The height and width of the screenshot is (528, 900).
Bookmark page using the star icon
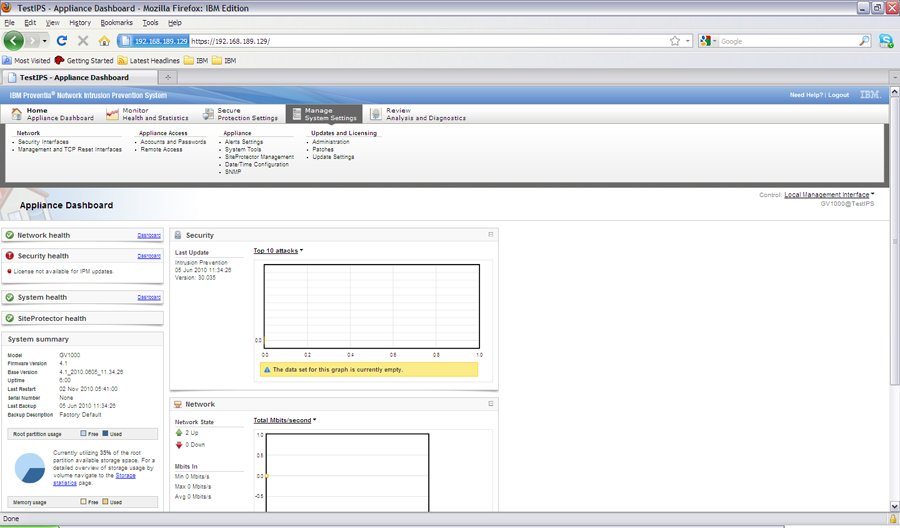(675, 41)
